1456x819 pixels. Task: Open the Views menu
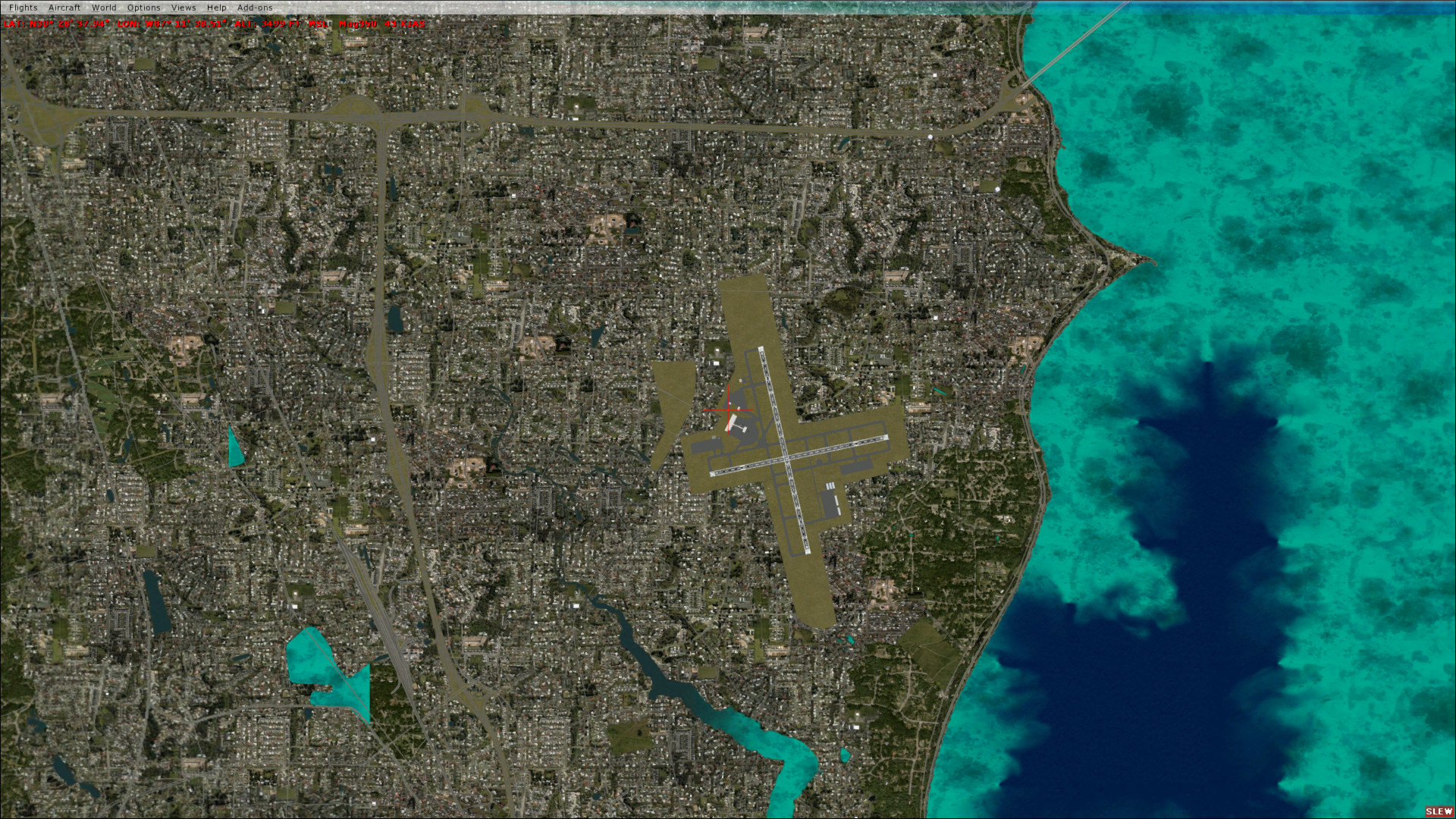pos(184,8)
